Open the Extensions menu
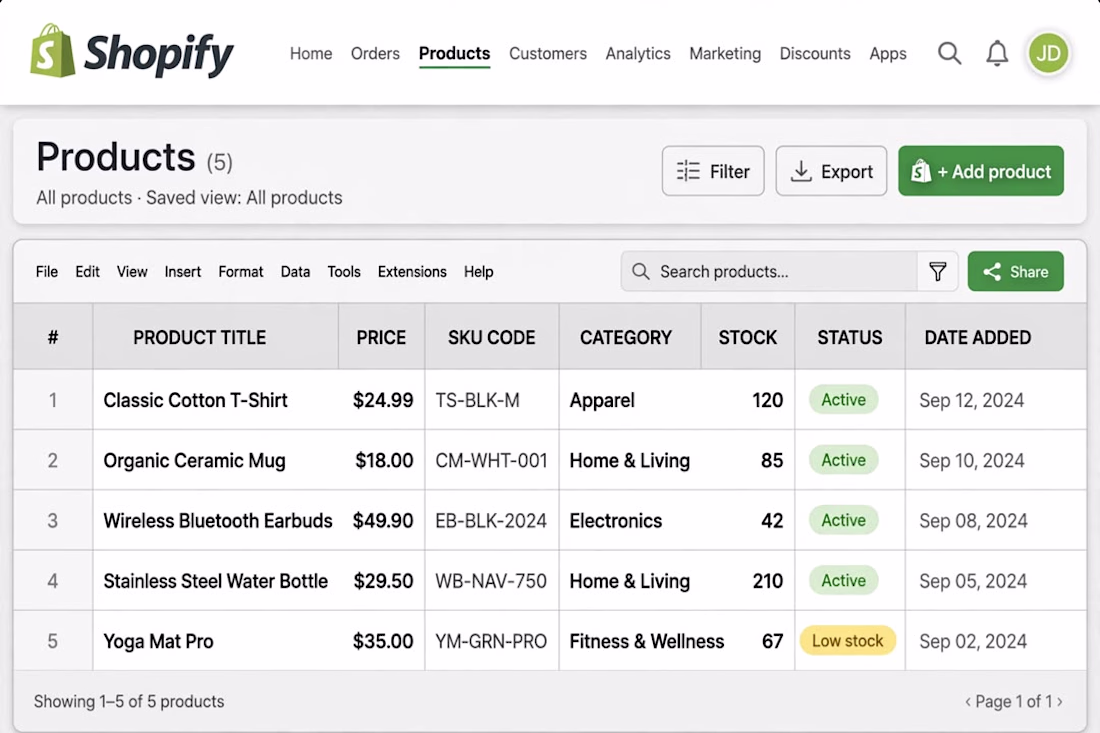This screenshot has width=1100, height=733. tap(412, 271)
